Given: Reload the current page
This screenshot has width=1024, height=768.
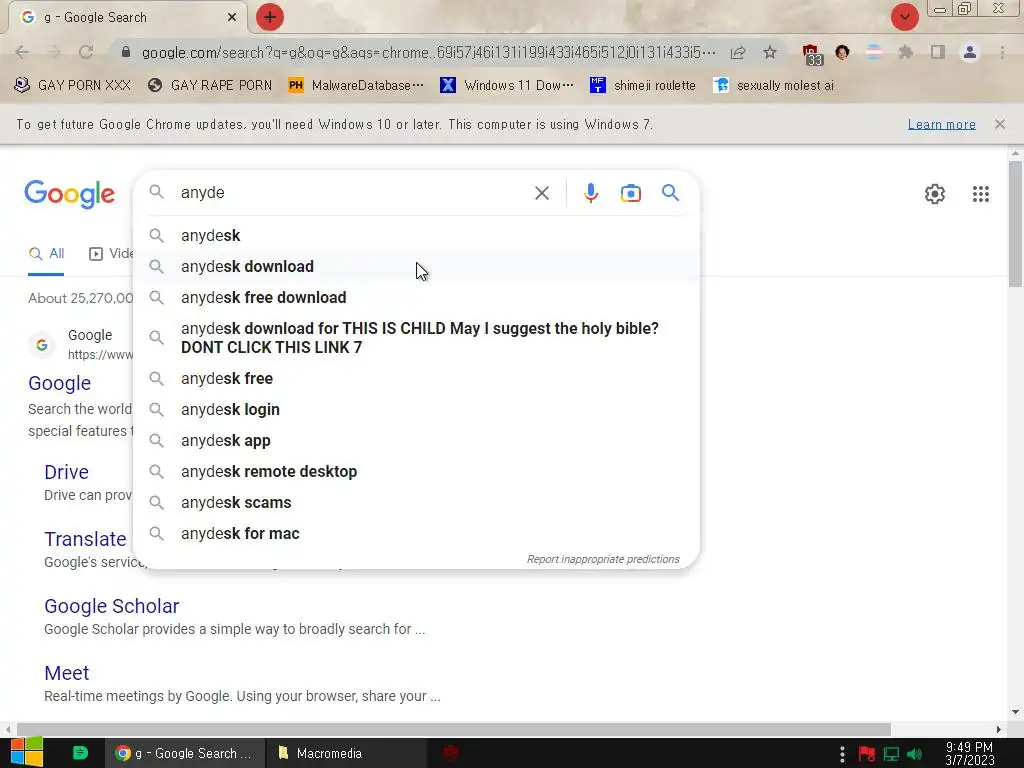Looking at the screenshot, I should coord(86,52).
